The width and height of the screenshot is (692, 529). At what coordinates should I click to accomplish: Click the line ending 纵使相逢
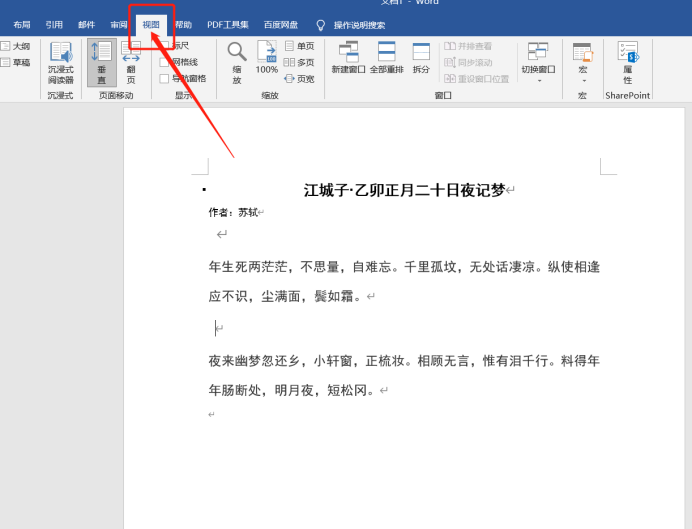(404, 267)
